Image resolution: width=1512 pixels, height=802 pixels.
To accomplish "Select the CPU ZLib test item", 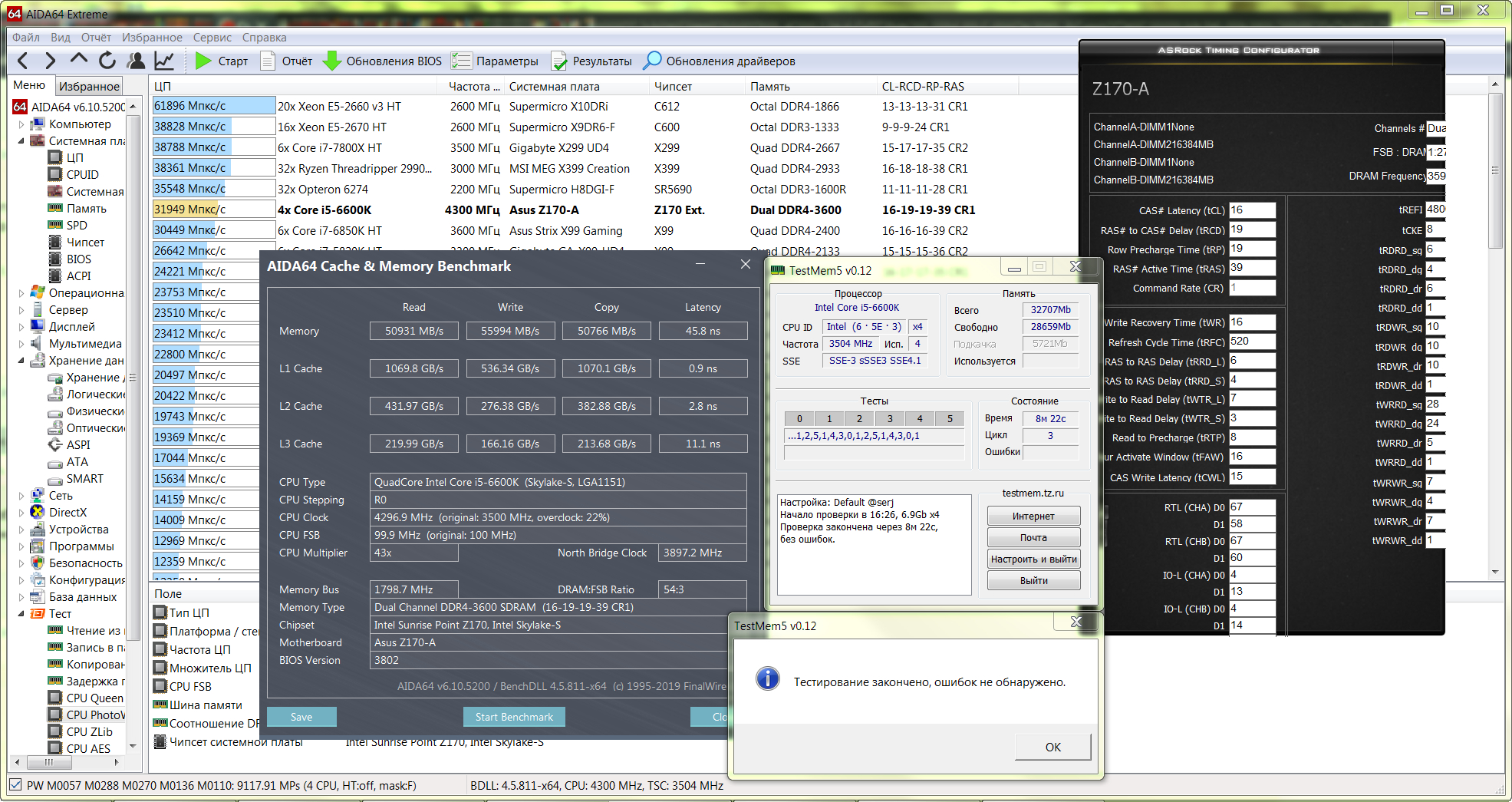I will (89, 732).
